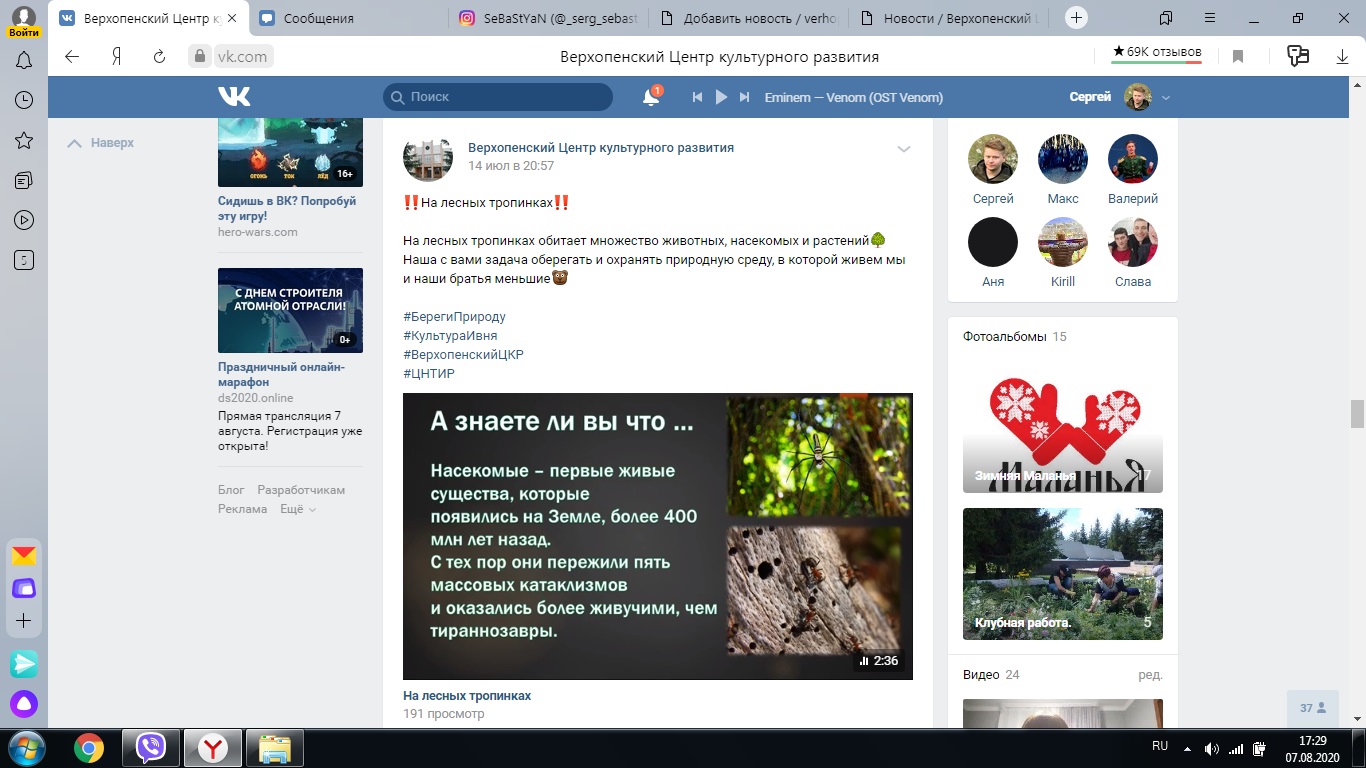Click the "ред." edit link beside Видео

pyautogui.click(x=1150, y=675)
